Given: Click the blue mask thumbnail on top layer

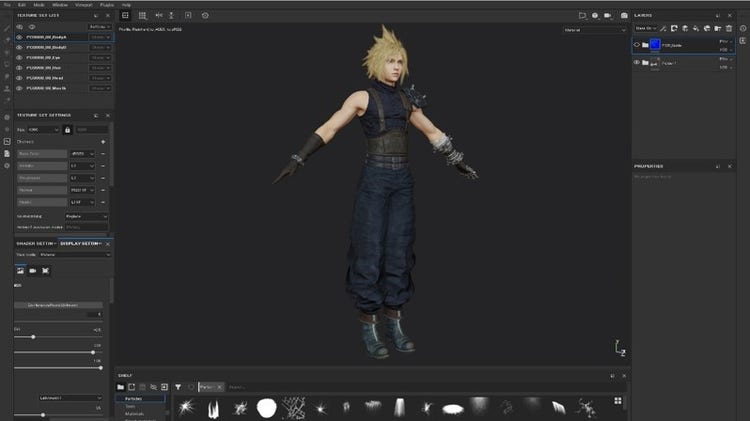Looking at the screenshot, I should pyautogui.click(x=655, y=44).
